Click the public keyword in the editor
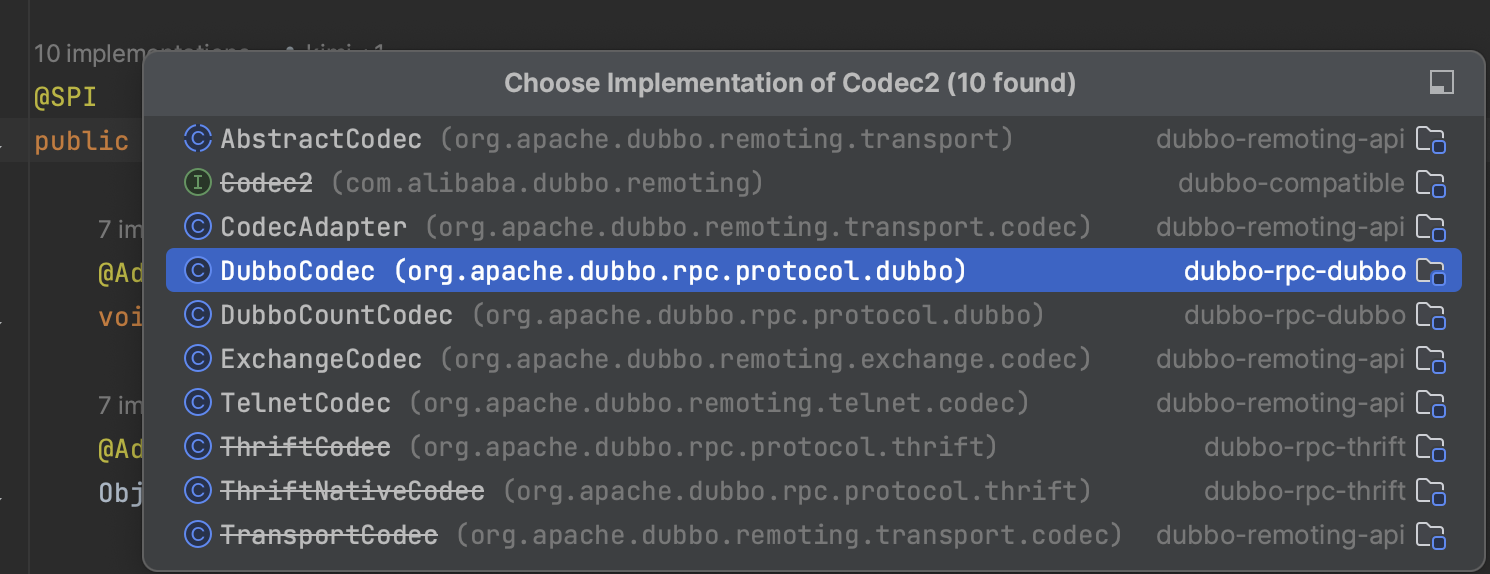 81,142
